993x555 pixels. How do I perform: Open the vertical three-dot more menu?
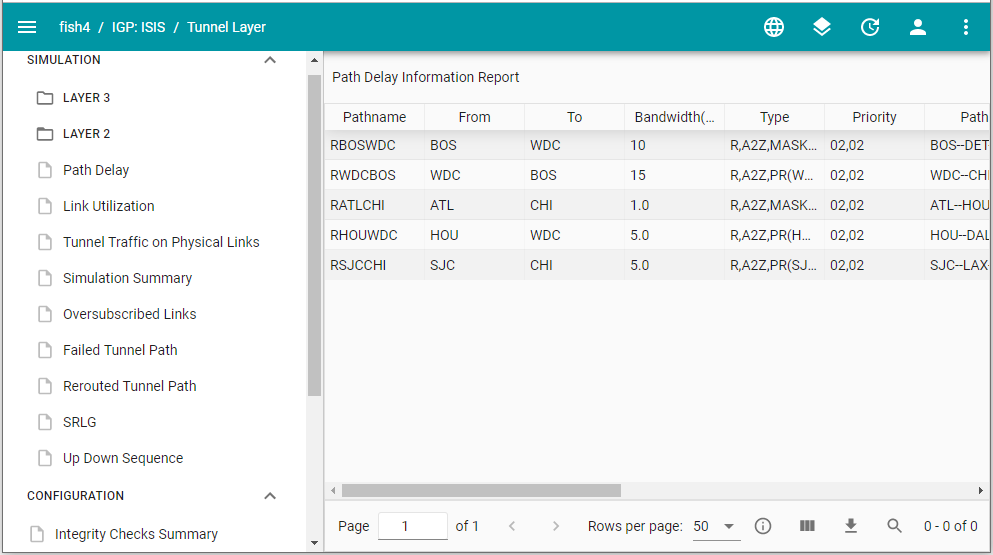966,27
